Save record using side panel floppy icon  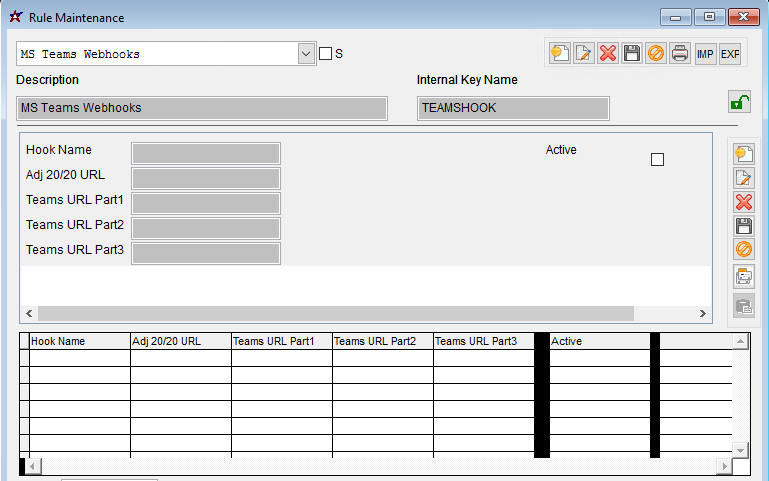coord(744,226)
